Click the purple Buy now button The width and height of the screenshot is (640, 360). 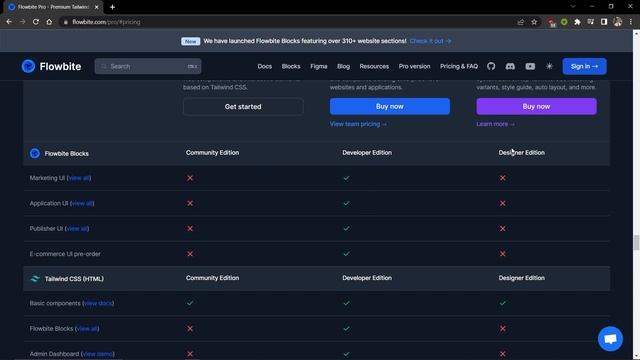click(536, 106)
